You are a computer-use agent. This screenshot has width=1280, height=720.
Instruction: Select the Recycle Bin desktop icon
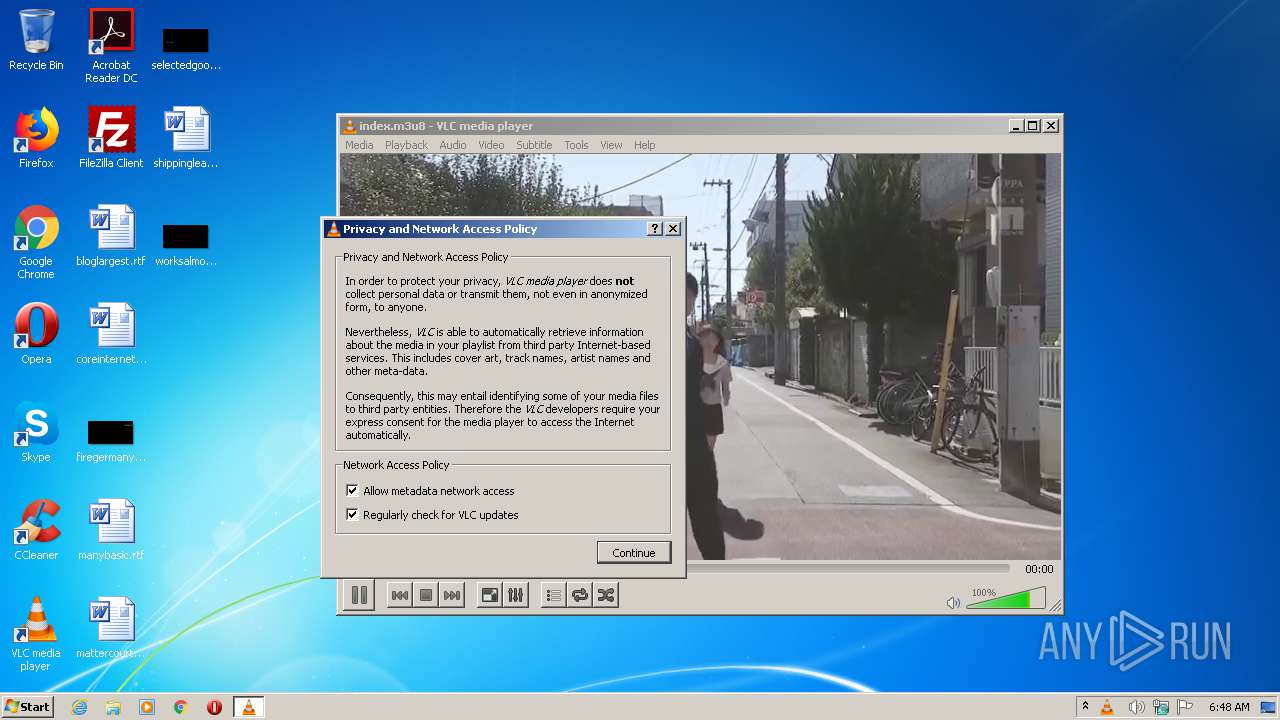[x=36, y=40]
